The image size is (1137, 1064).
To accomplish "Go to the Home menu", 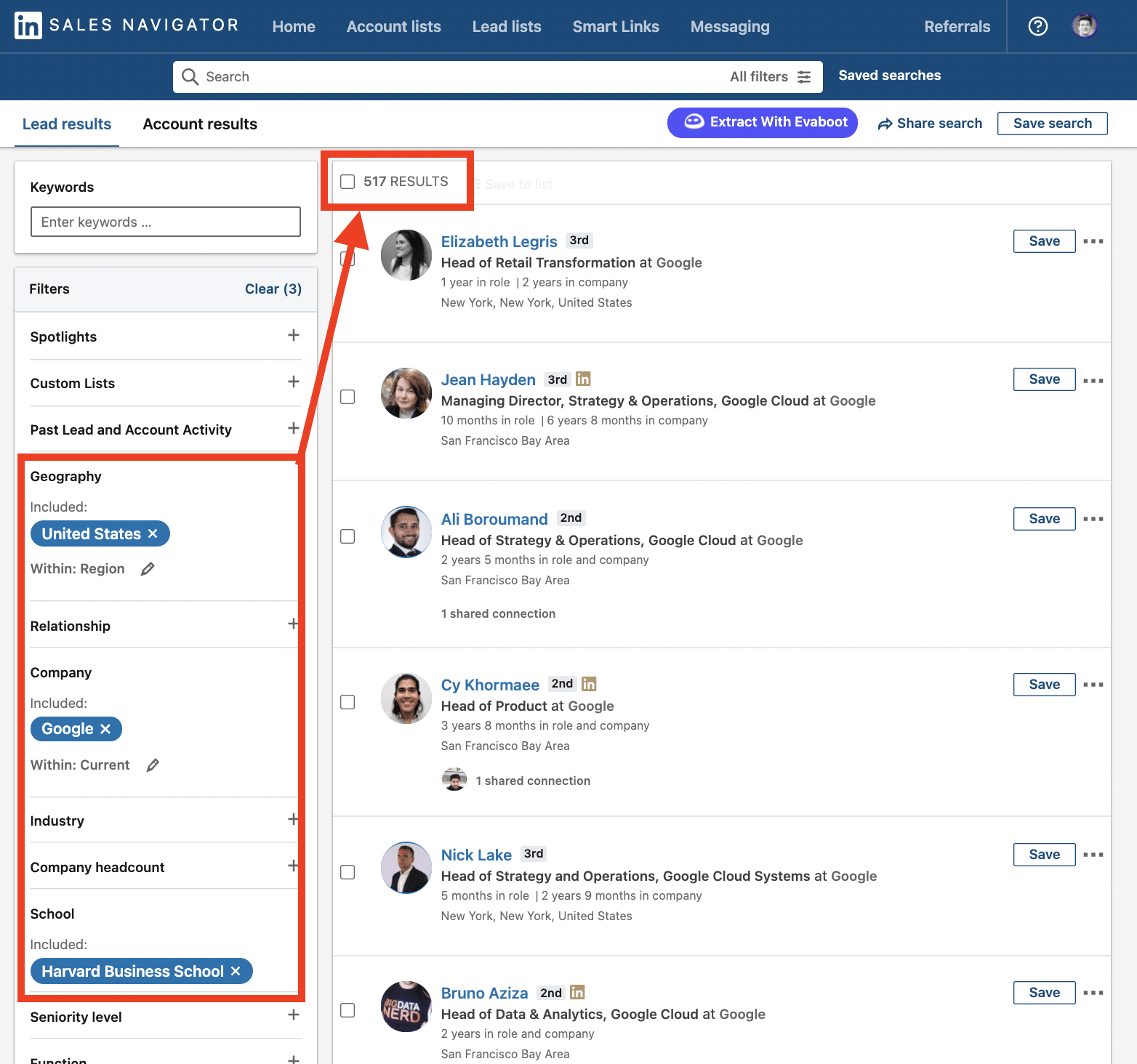I will (294, 27).
